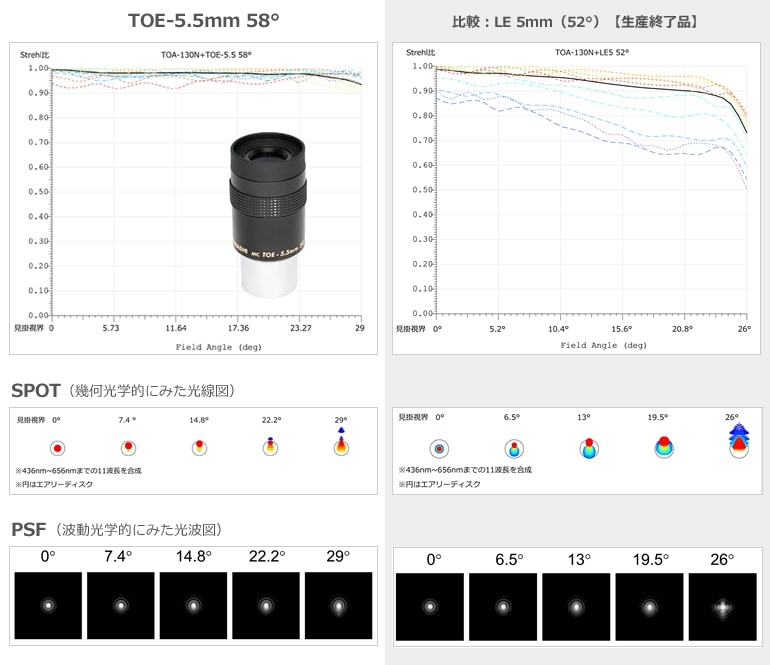Click the TOA-130N+TOE-5.5 58° Strehl chart title

206,55
